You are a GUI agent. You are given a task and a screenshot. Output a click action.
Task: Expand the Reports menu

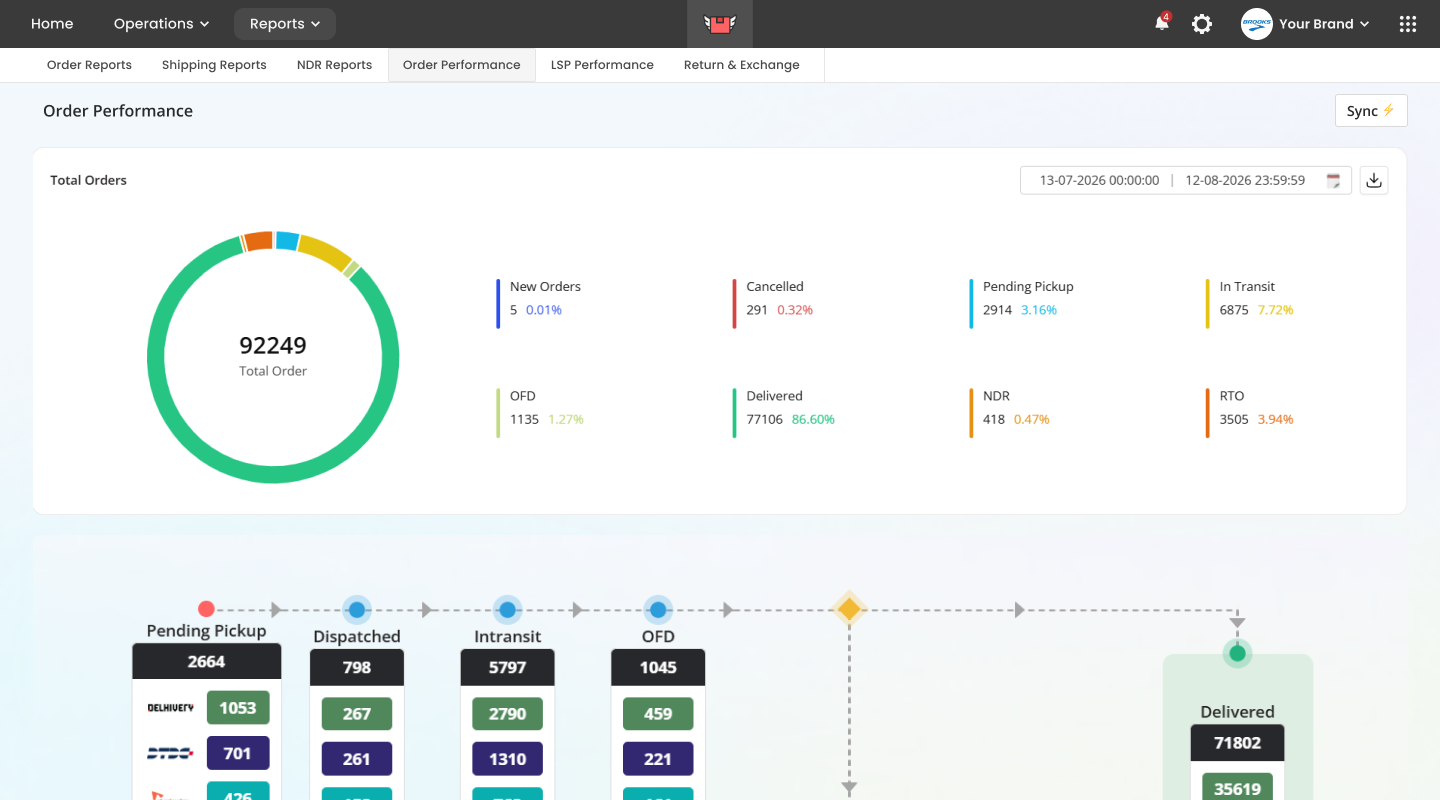285,24
